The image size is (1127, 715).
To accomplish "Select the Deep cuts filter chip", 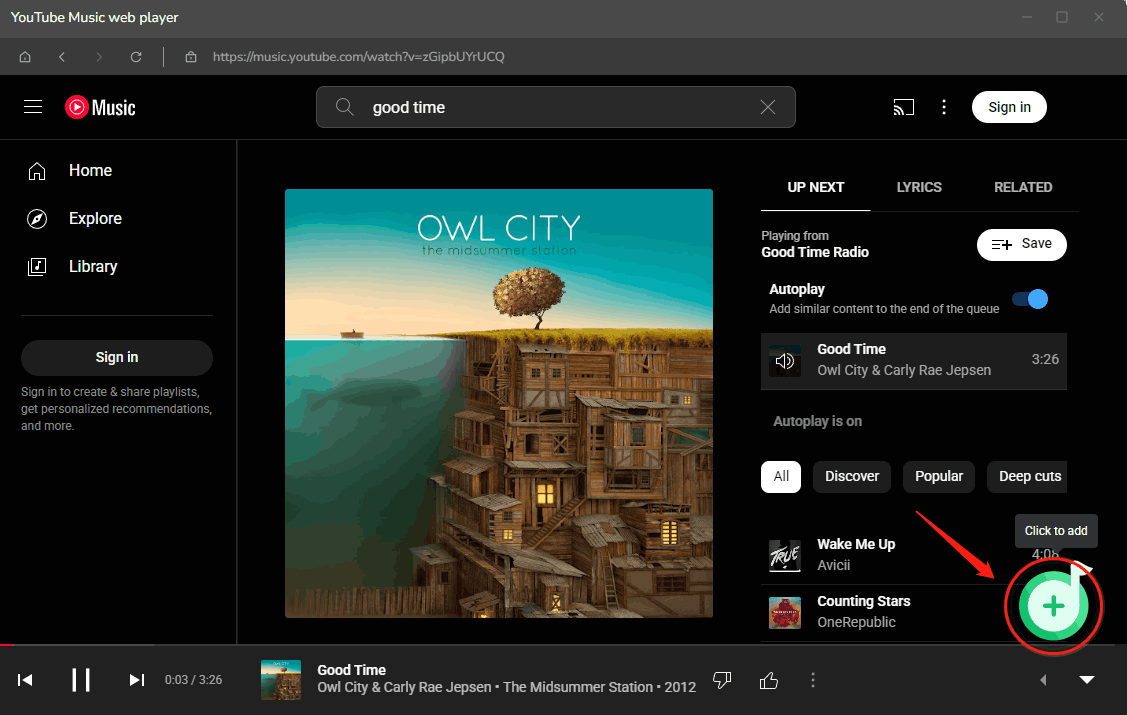I will pos(1027,477).
